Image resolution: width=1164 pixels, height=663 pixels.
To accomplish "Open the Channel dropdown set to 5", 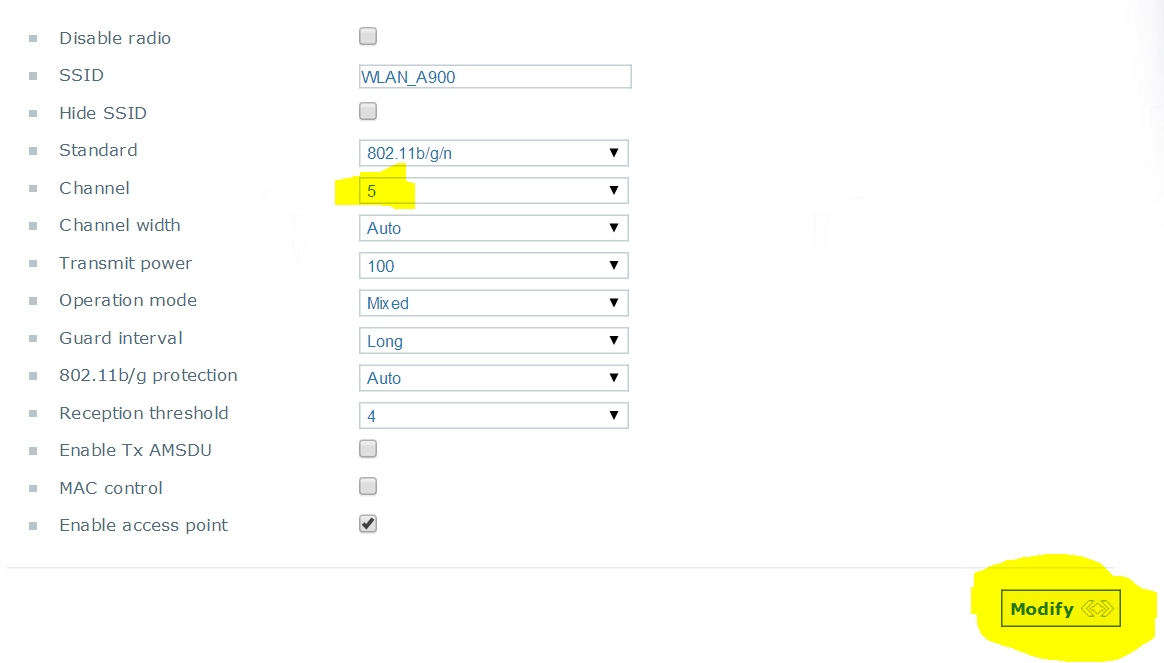I will pyautogui.click(x=494, y=190).
